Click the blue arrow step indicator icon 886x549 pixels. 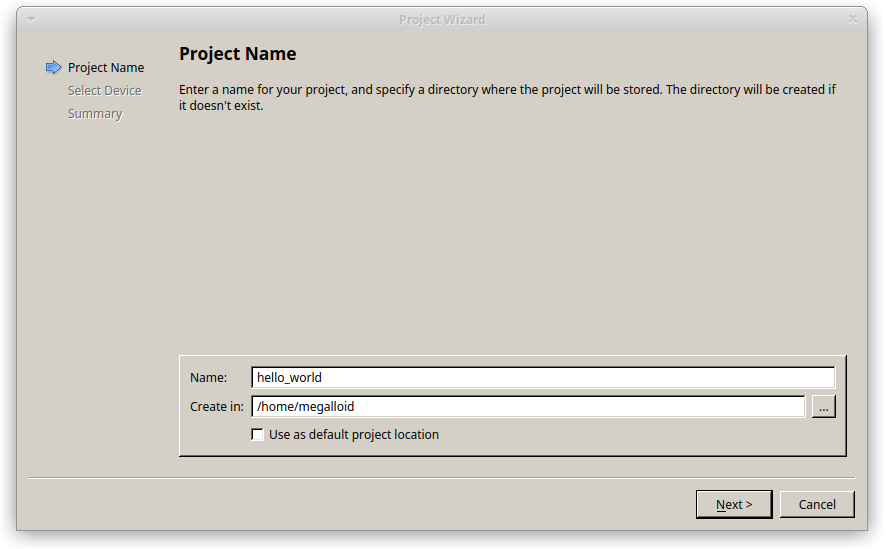click(x=53, y=68)
